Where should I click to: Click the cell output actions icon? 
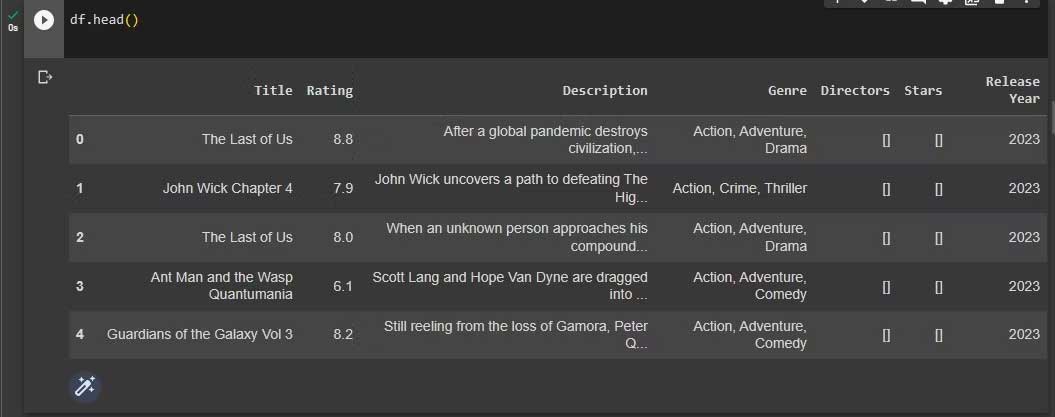pos(44,77)
